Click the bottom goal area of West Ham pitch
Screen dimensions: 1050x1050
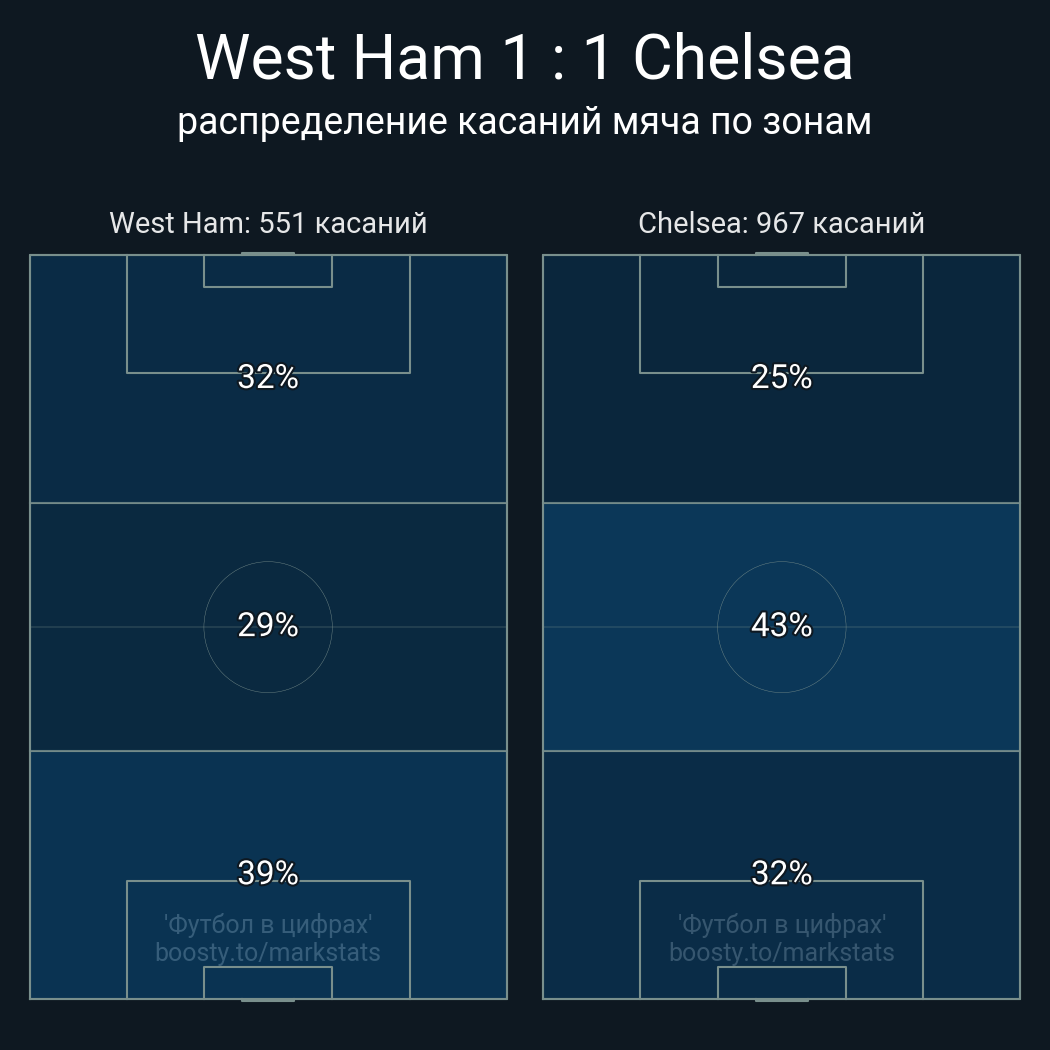pos(268,982)
